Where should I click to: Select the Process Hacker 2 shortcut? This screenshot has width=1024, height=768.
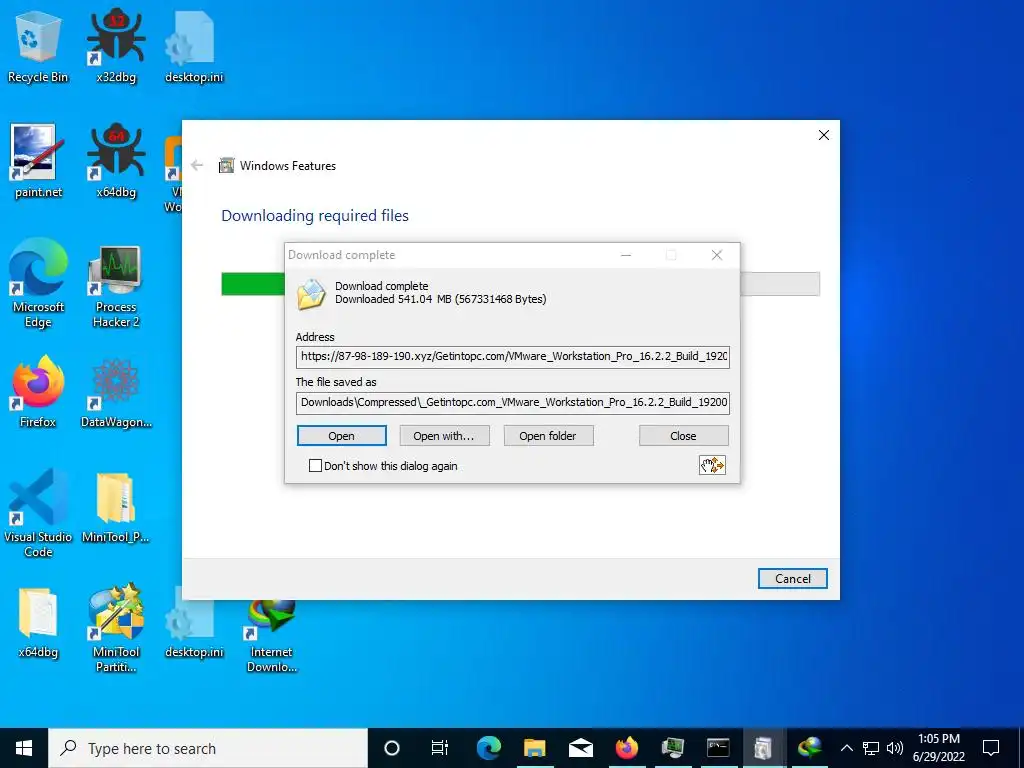click(x=116, y=286)
